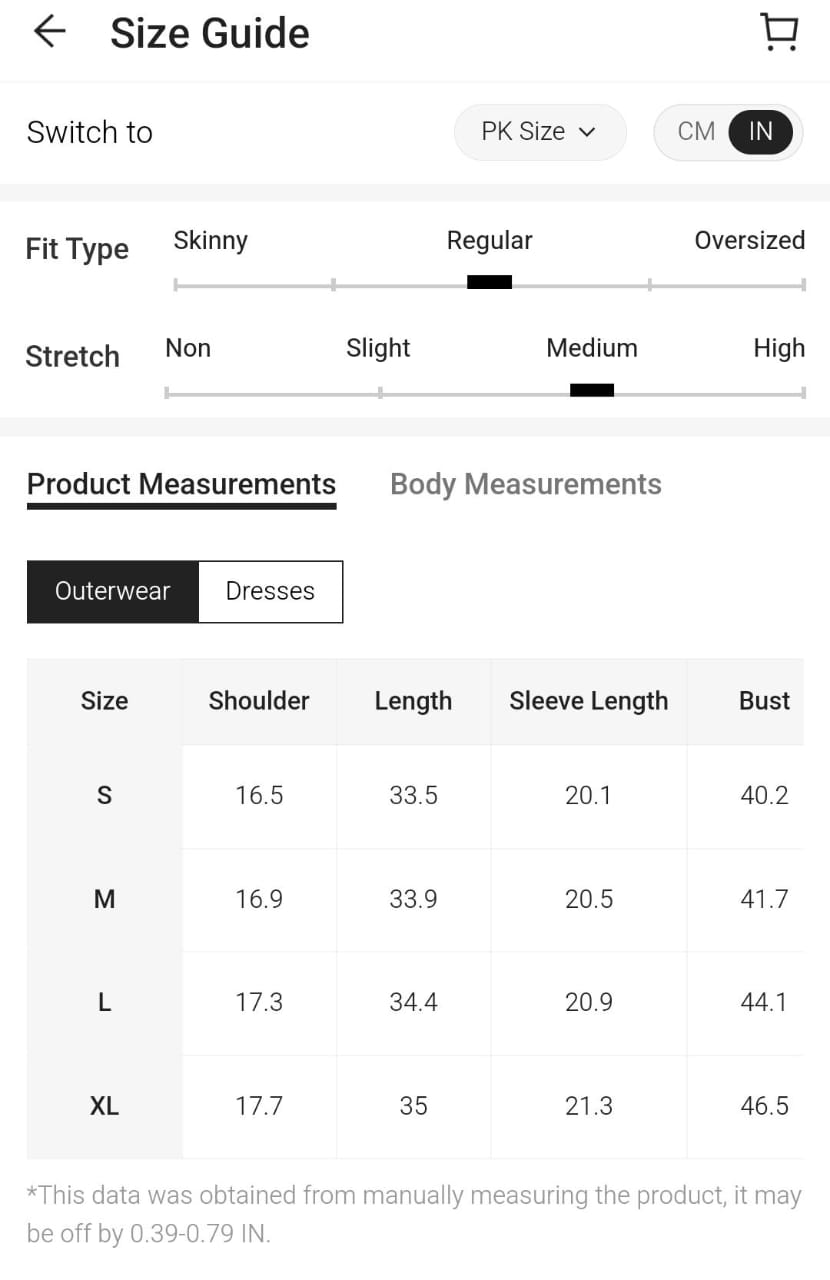Switch to Body Measurements tab
The width and height of the screenshot is (830, 1280).
pos(525,484)
